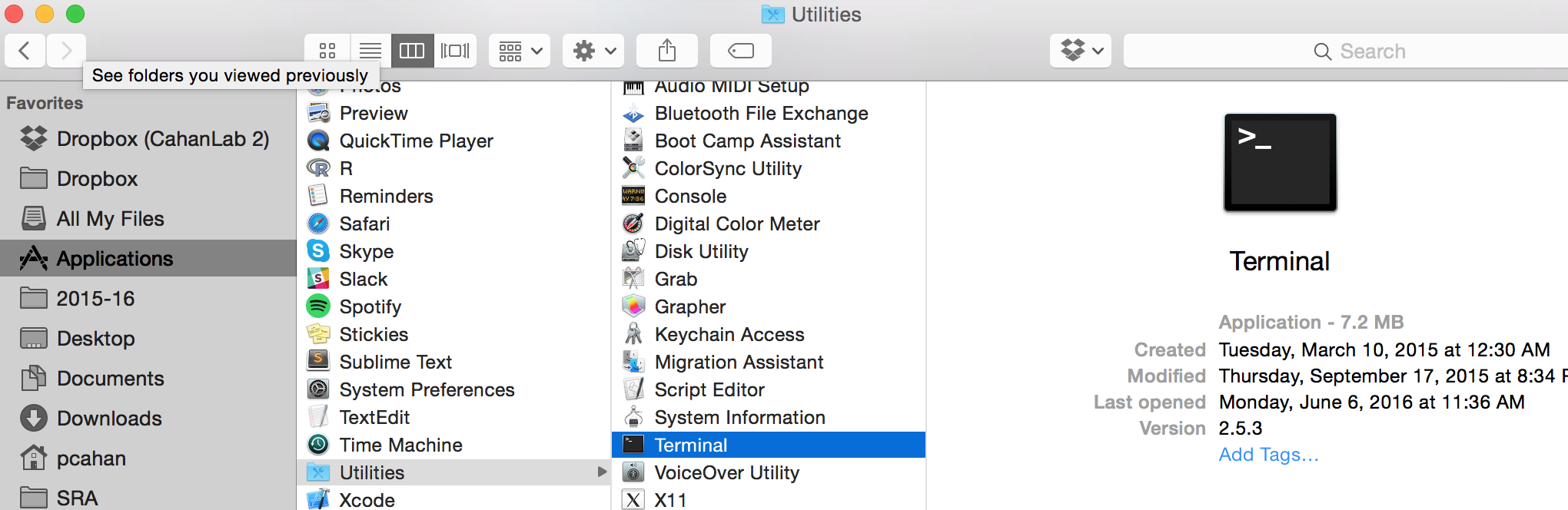Select the Migration Assistant icon
1568x510 pixels.
click(633, 362)
